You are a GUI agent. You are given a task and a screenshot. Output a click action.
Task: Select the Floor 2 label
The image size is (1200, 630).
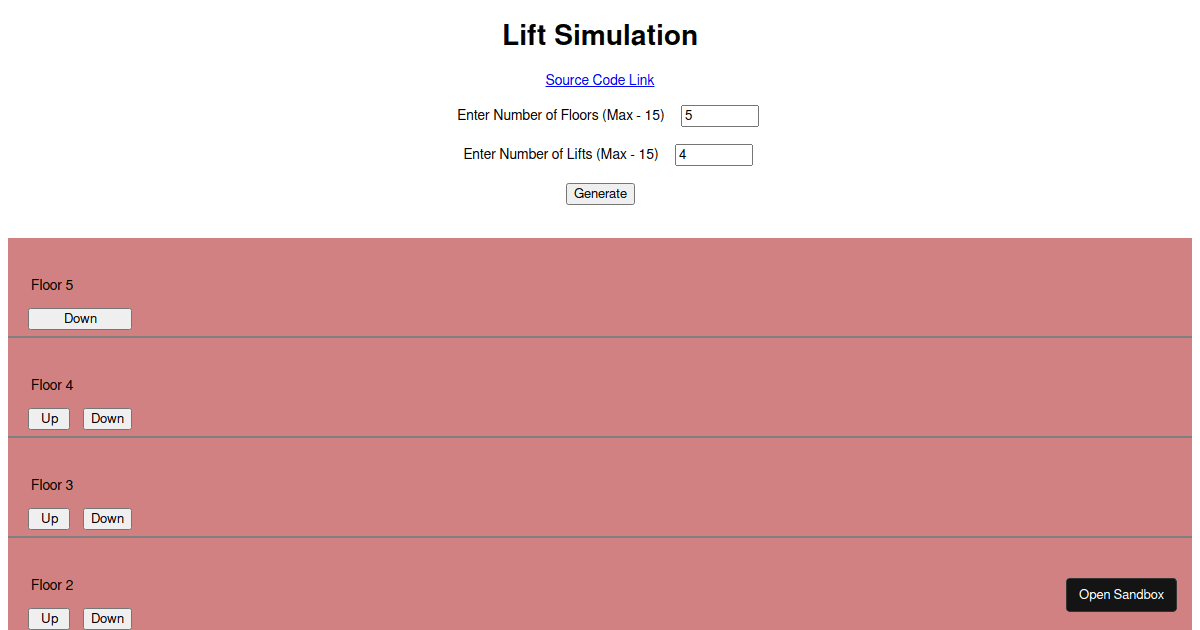pos(52,585)
